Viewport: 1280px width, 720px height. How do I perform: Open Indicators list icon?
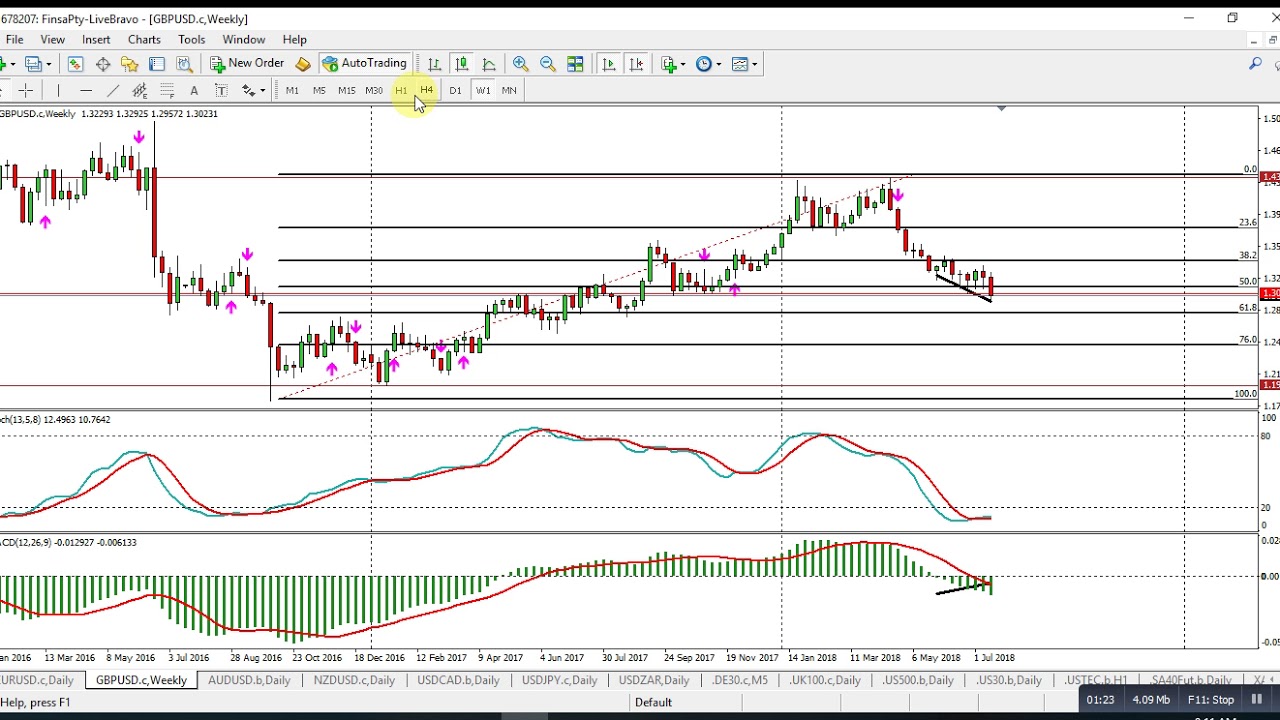[669, 64]
